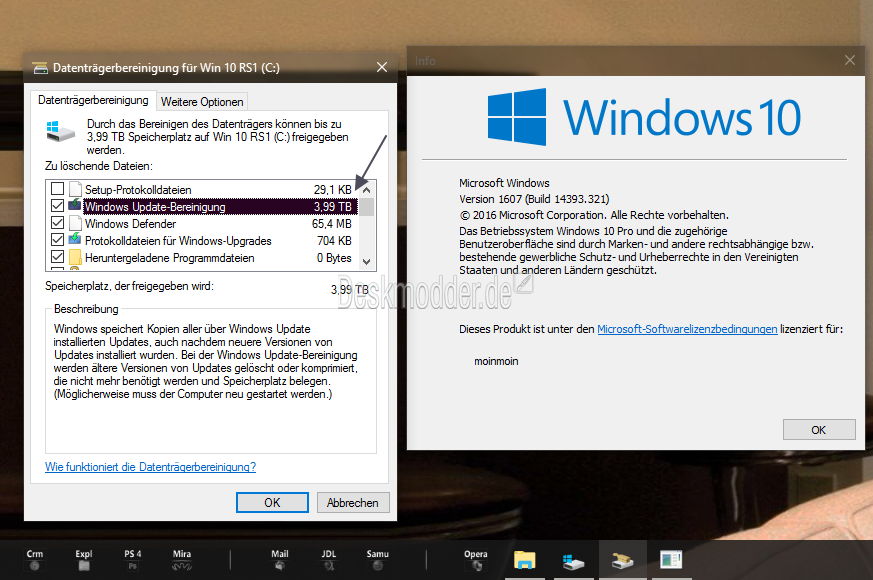Click the Abbrechen button
Viewport: 873px width, 580px height.
tap(352, 503)
